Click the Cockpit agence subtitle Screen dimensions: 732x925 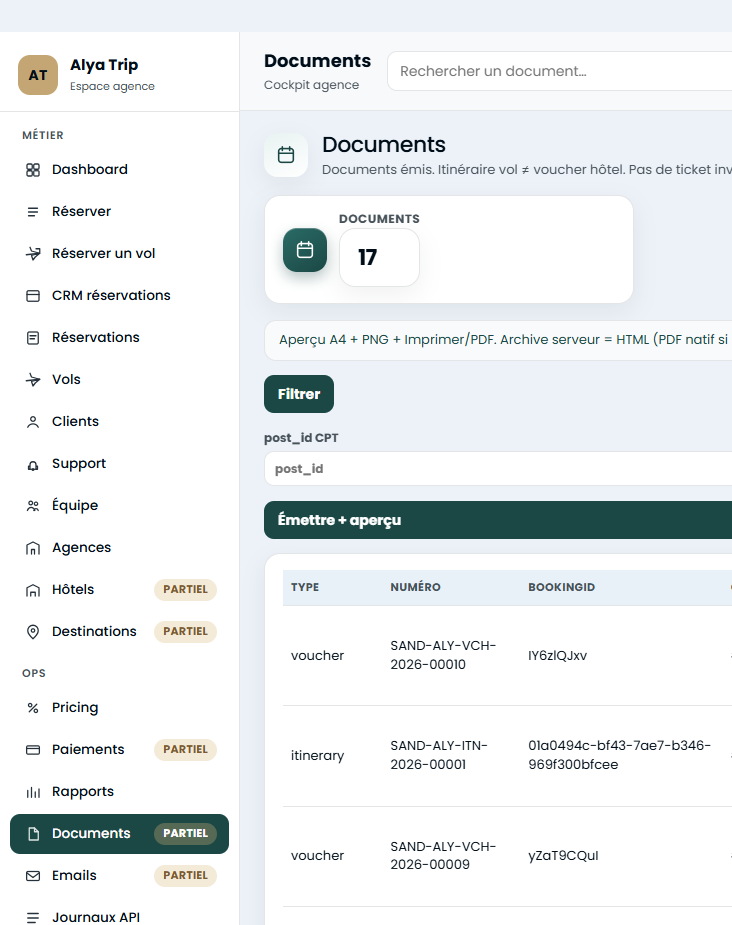(311, 85)
